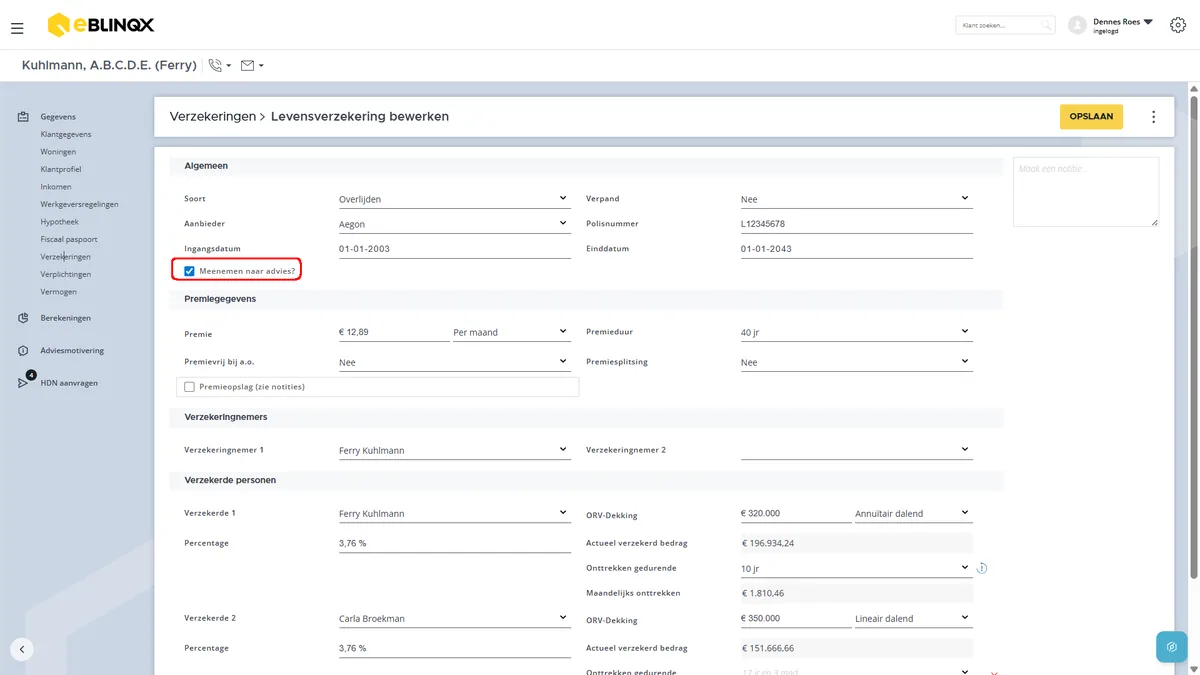Open the blue widget at bottom right
The width and height of the screenshot is (1200, 675).
click(1171, 647)
